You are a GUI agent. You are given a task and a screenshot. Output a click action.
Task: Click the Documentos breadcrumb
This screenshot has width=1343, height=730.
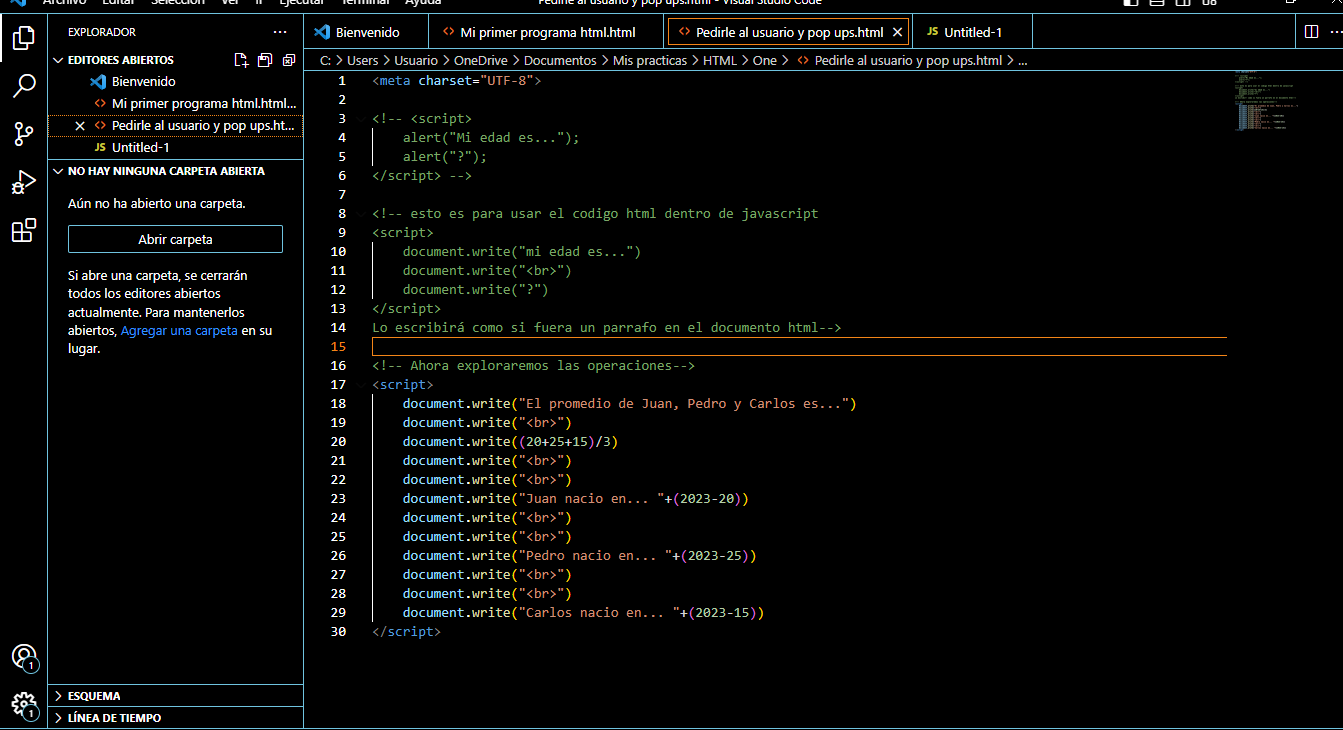(x=560, y=60)
